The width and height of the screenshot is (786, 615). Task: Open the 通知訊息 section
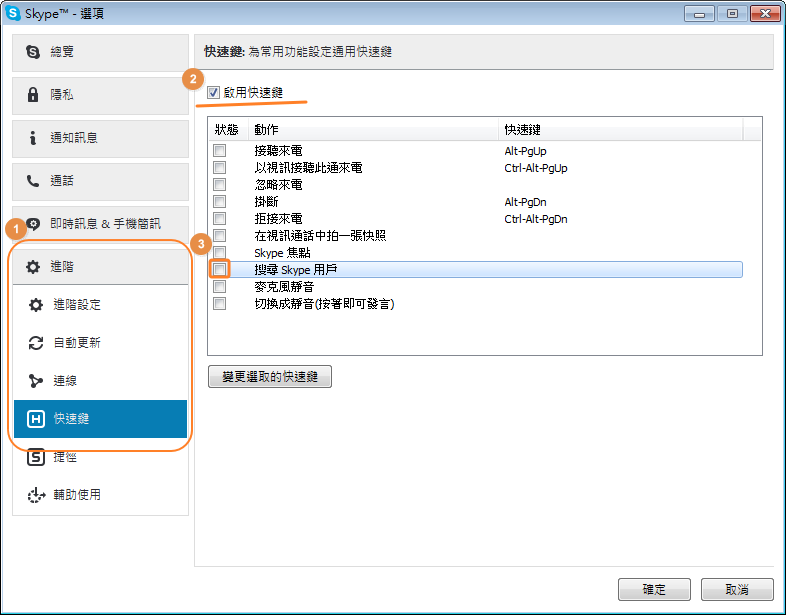click(100, 138)
